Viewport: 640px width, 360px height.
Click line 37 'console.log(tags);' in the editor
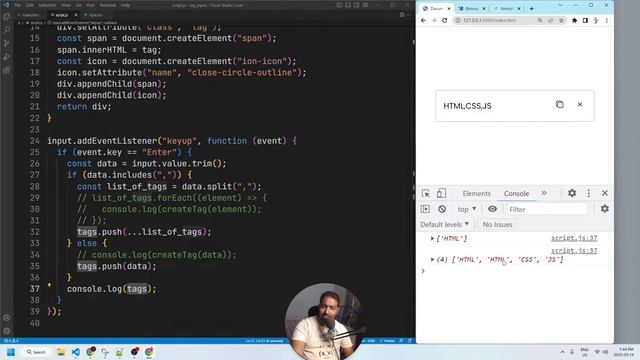point(111,289)
